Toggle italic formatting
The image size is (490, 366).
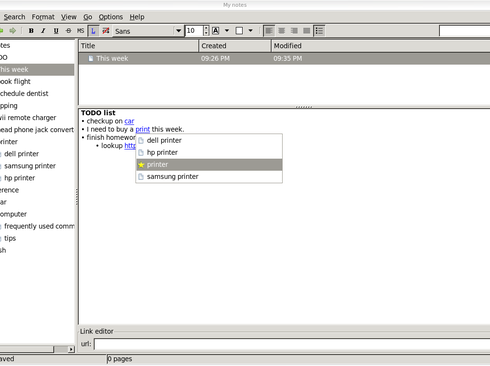[x=43, y=31]
